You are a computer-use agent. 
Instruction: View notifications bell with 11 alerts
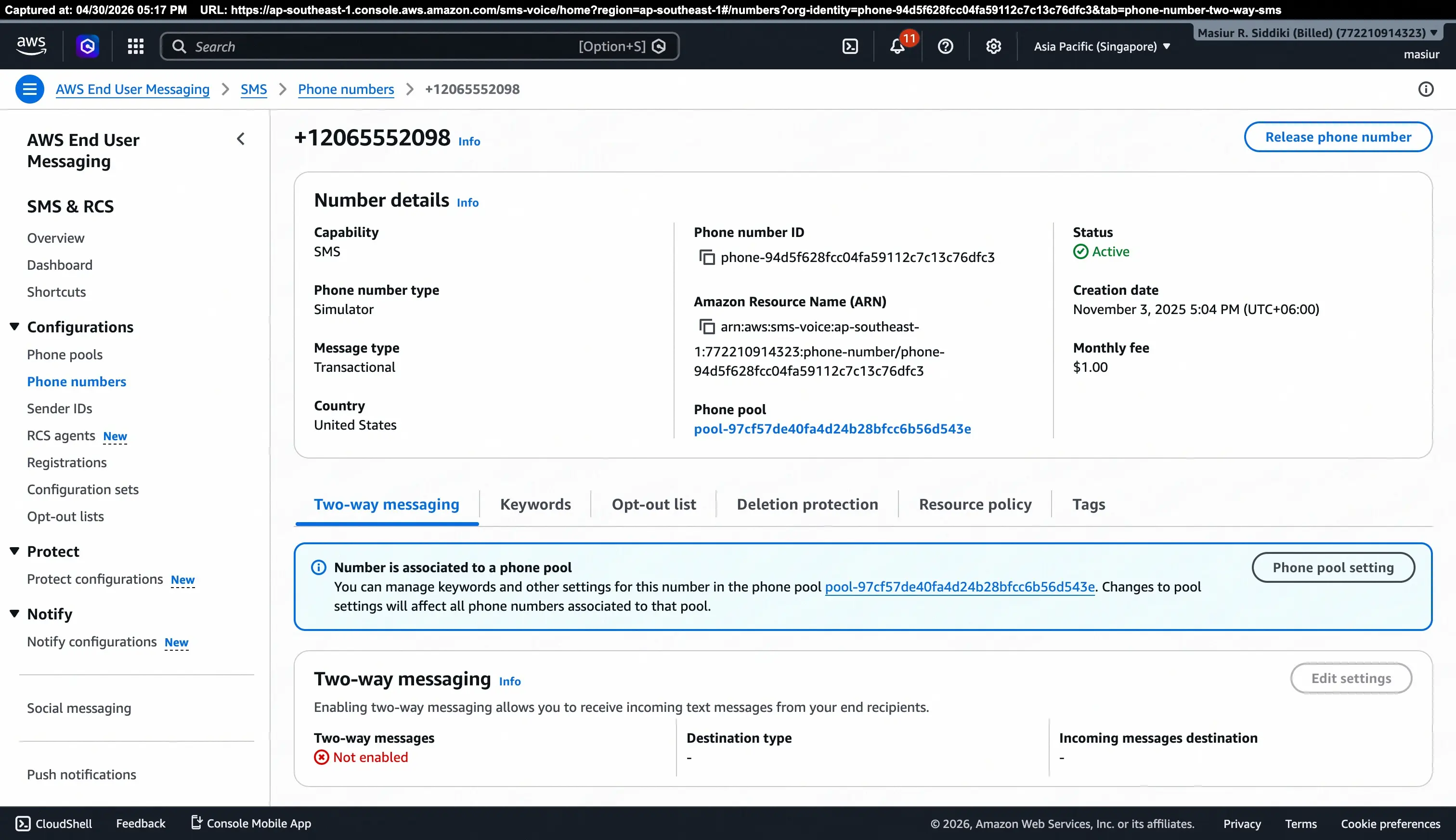point(898,46)
